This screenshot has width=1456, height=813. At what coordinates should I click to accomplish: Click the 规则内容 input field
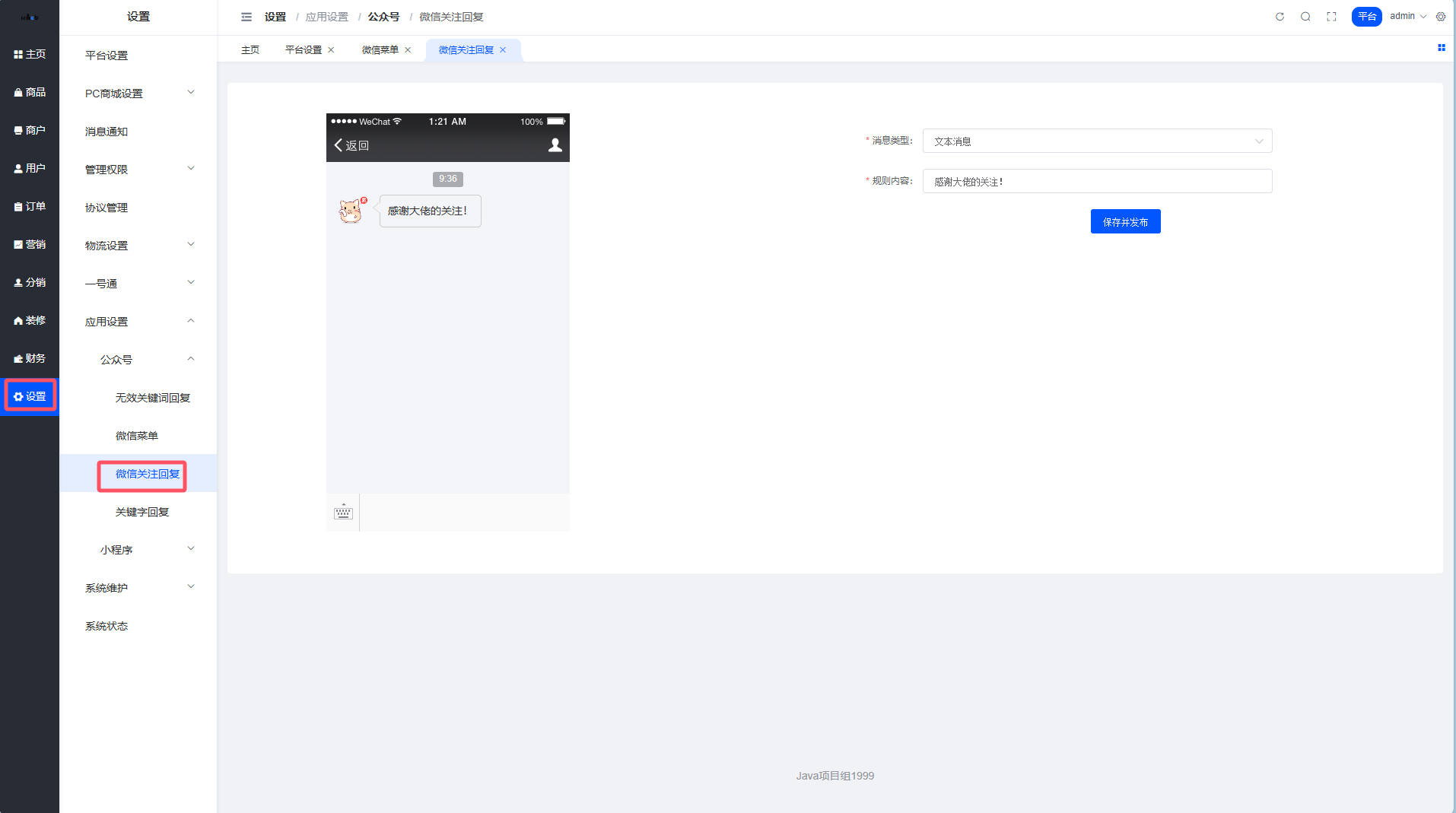[x=1096, y=182]
